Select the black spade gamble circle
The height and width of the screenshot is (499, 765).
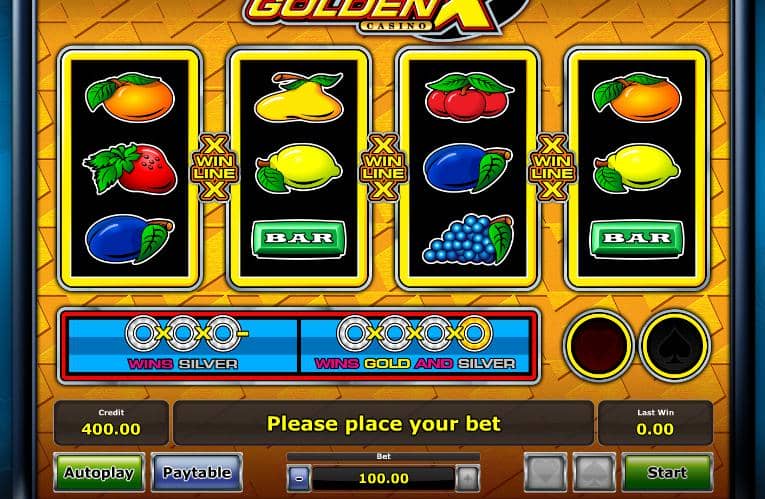[x=675, y=345]
